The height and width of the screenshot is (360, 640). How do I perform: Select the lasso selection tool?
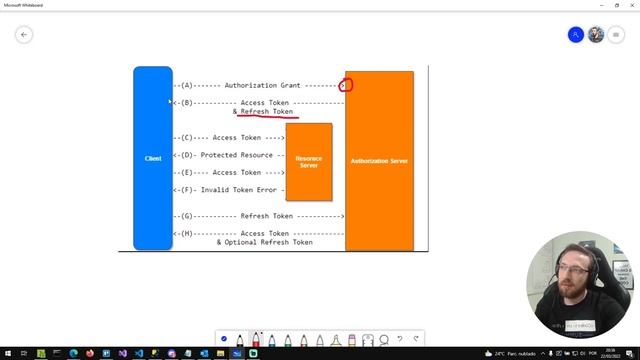pyautogui.click(x=384, y=340)
